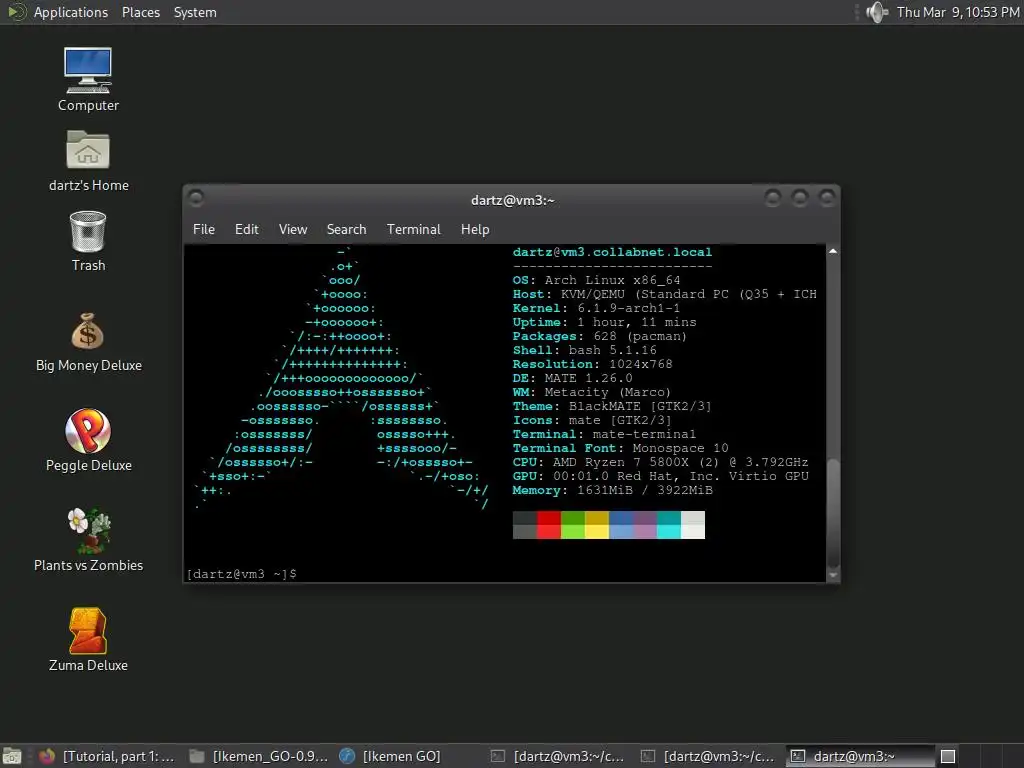Click the workspace switcher square at bottom right
This screenshot has width=1024, height=768.
coord(948,756)
